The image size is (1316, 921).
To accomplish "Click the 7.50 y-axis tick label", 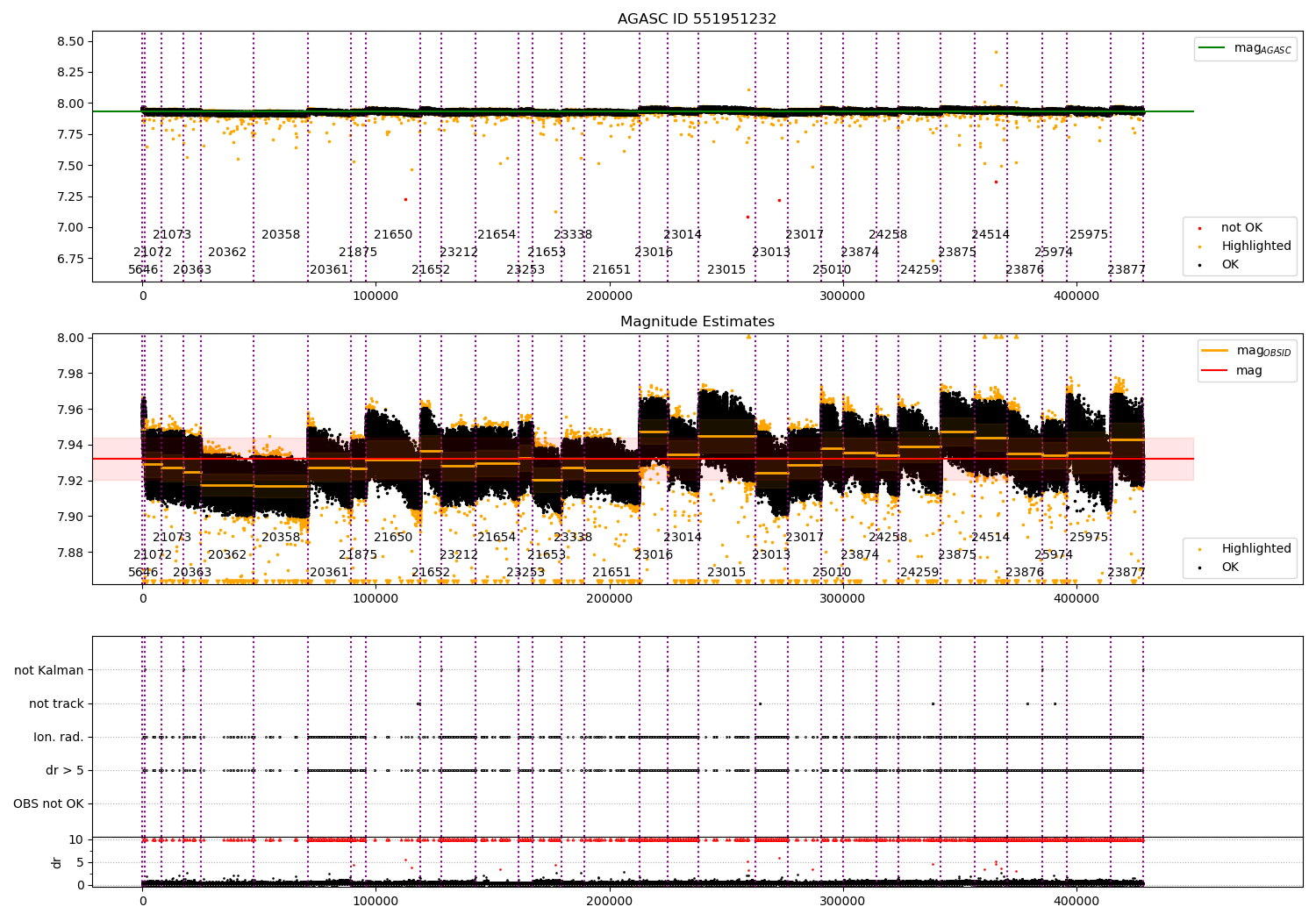I will (69, 165).
